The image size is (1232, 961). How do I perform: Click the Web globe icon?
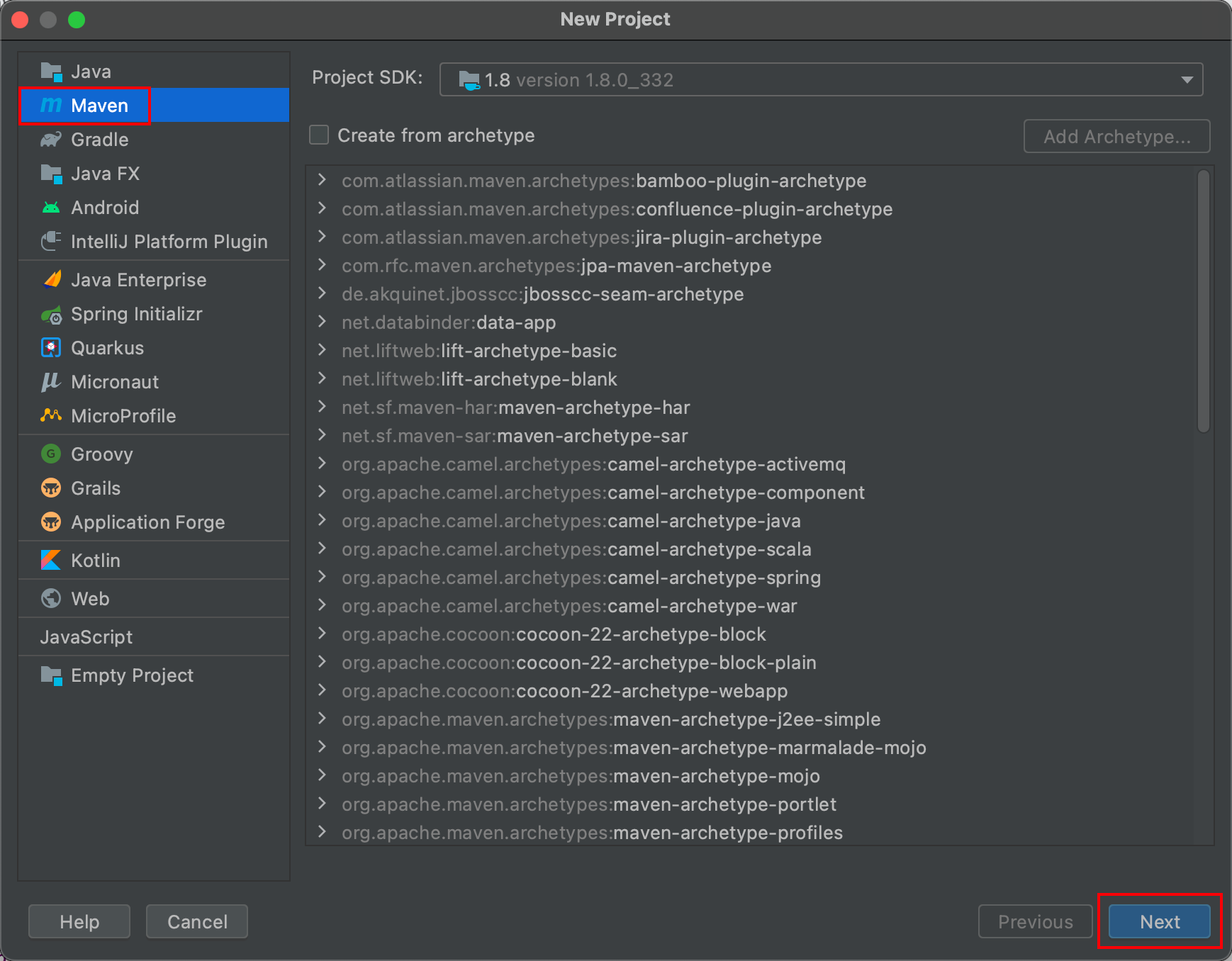click(51, 599)
